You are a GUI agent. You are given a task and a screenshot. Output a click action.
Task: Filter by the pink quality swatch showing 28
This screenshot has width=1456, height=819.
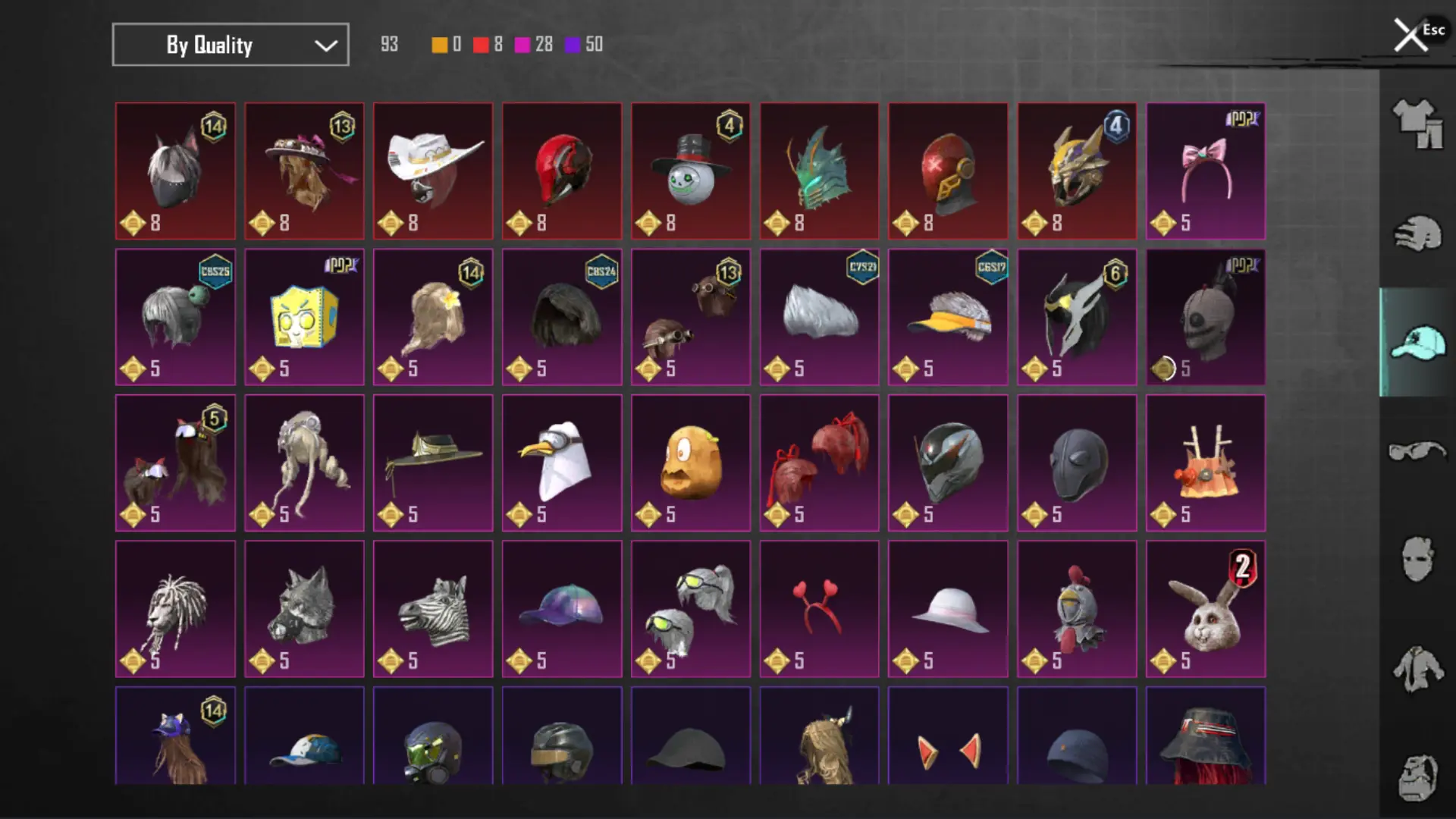[x=522, y=45]
